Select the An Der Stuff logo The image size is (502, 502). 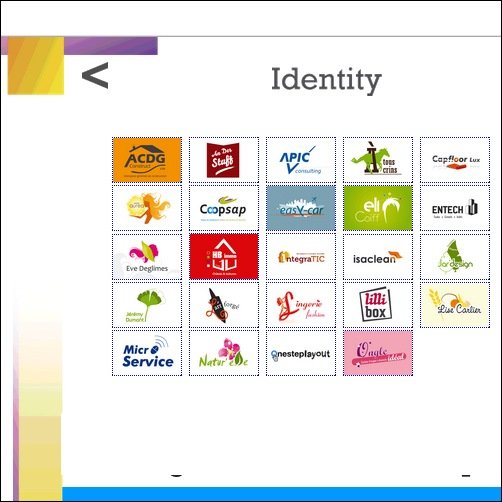[224, 160]
